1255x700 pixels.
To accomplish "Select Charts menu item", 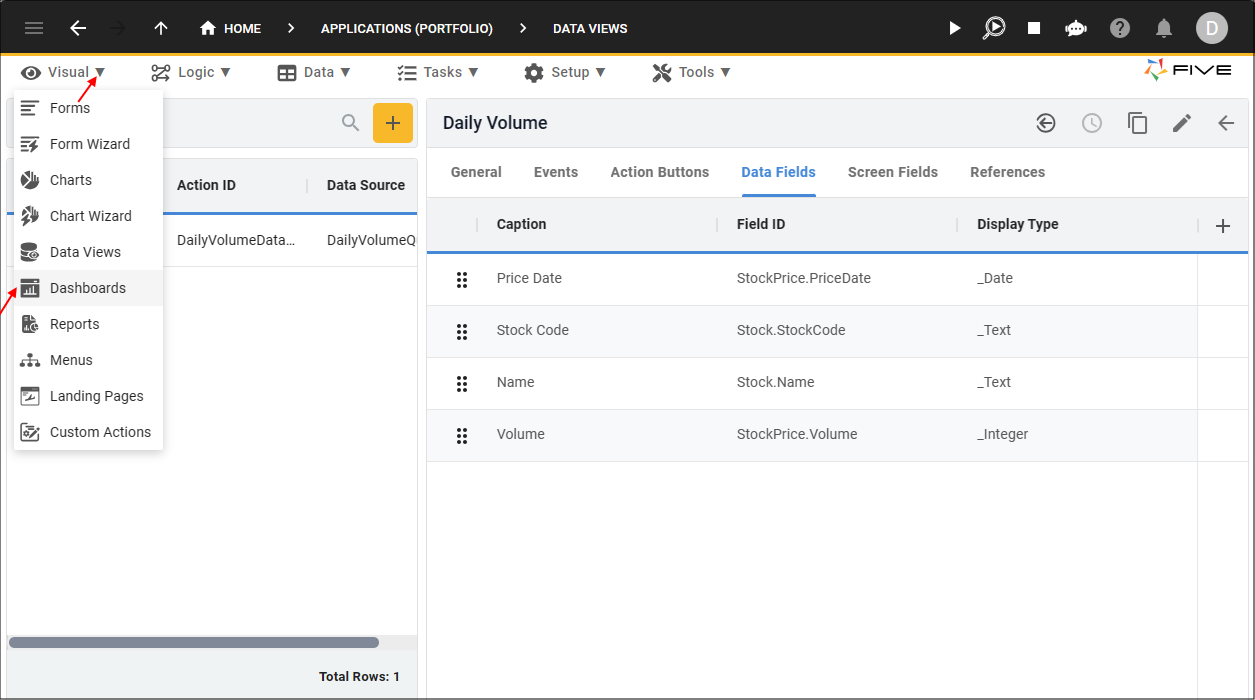I will 88,180.
